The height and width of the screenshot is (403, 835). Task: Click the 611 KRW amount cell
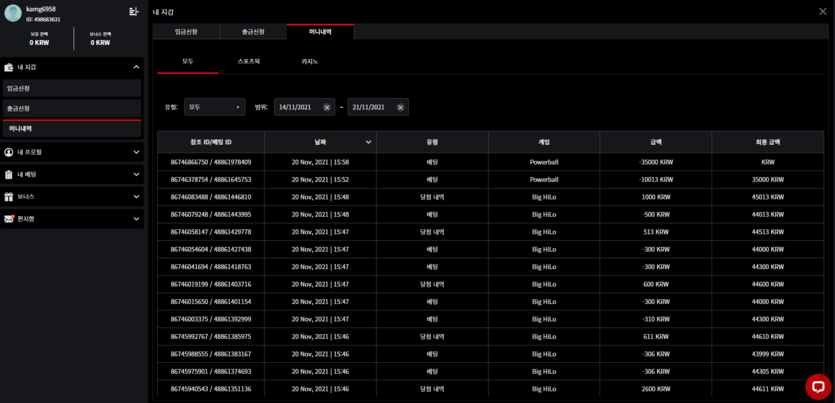[656, 336]
